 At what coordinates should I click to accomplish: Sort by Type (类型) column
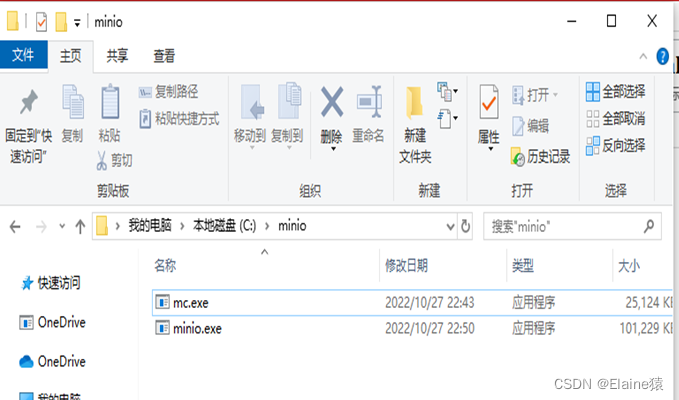pyautogui.click(x=523, y=265)
